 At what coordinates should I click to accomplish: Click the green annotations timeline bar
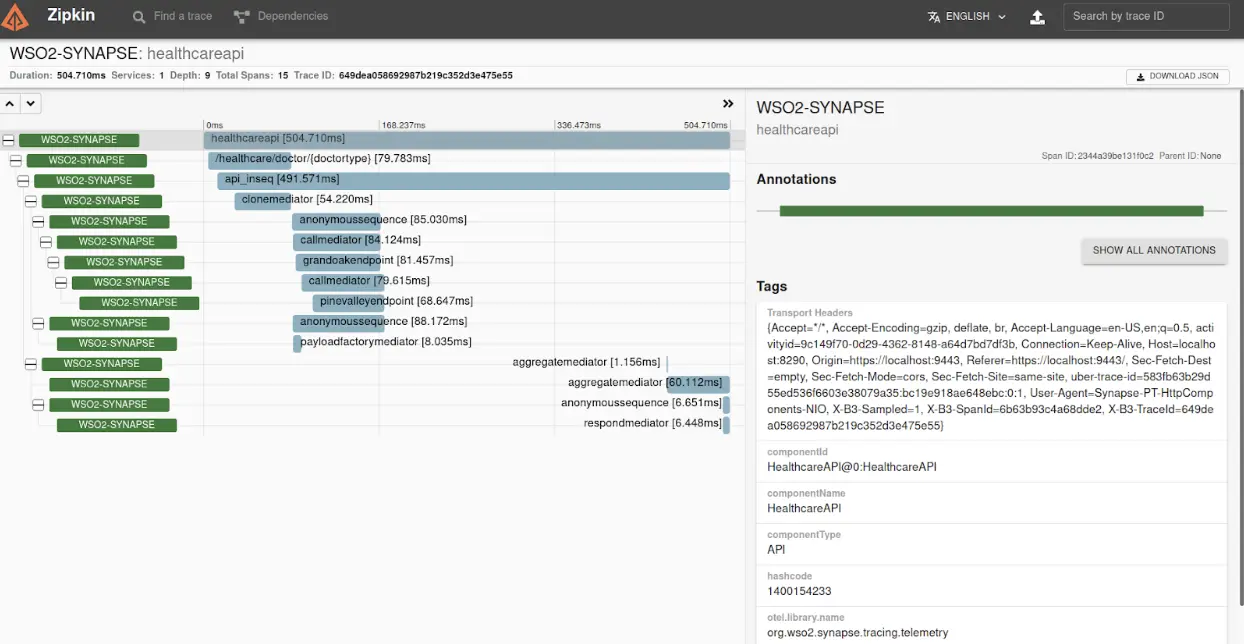click(x=991, y=211)
